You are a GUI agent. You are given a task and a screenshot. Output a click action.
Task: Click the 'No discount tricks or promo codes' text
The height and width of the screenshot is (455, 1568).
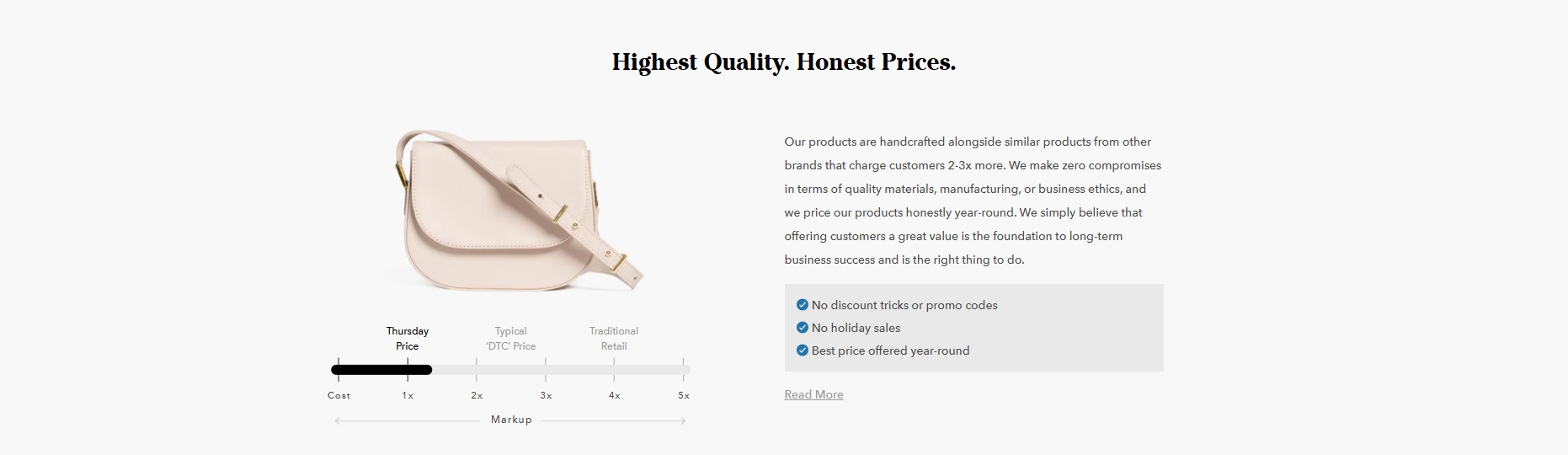tap(904, 305)
